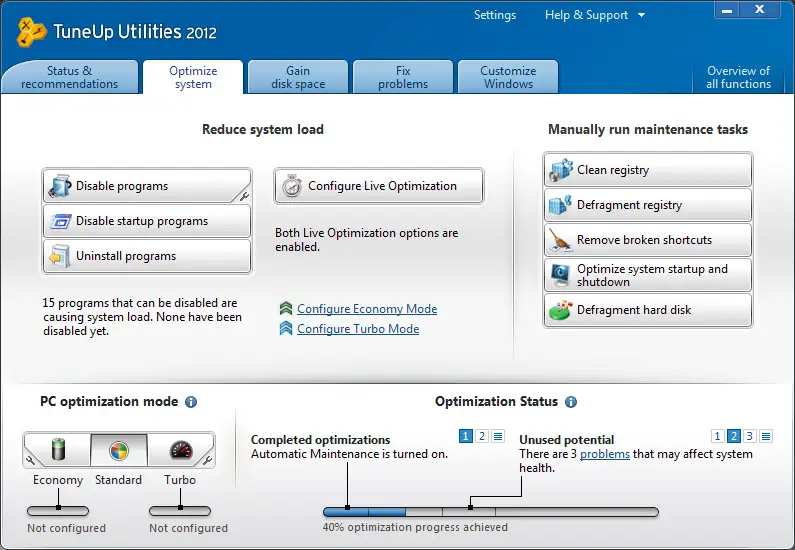Open Overview of all functions
Screen dimensions: 795x550
coord(738,77)
